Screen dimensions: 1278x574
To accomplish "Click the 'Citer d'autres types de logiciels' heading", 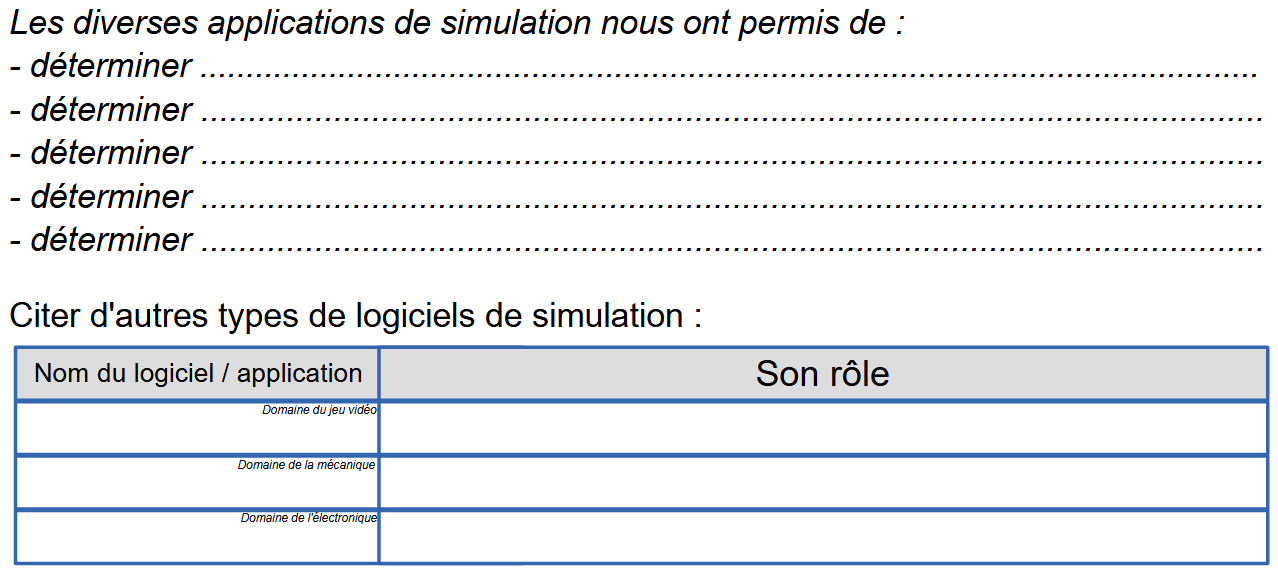I will point(356,316).
